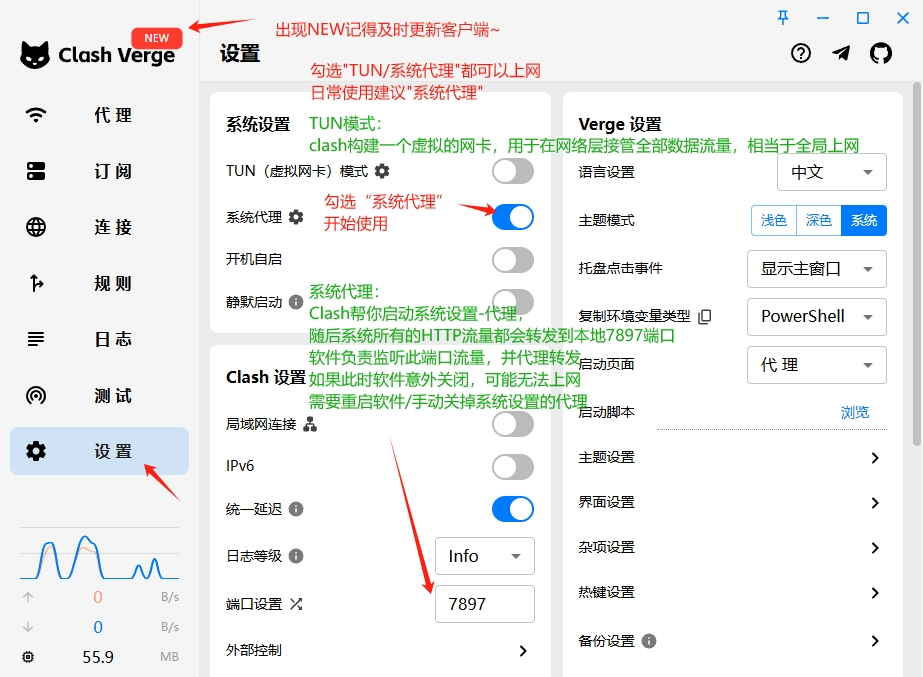The width and height of the screenshot is (923, 677).
Task: Go to 规则 in the sidebar
Action: coord(99,283)
